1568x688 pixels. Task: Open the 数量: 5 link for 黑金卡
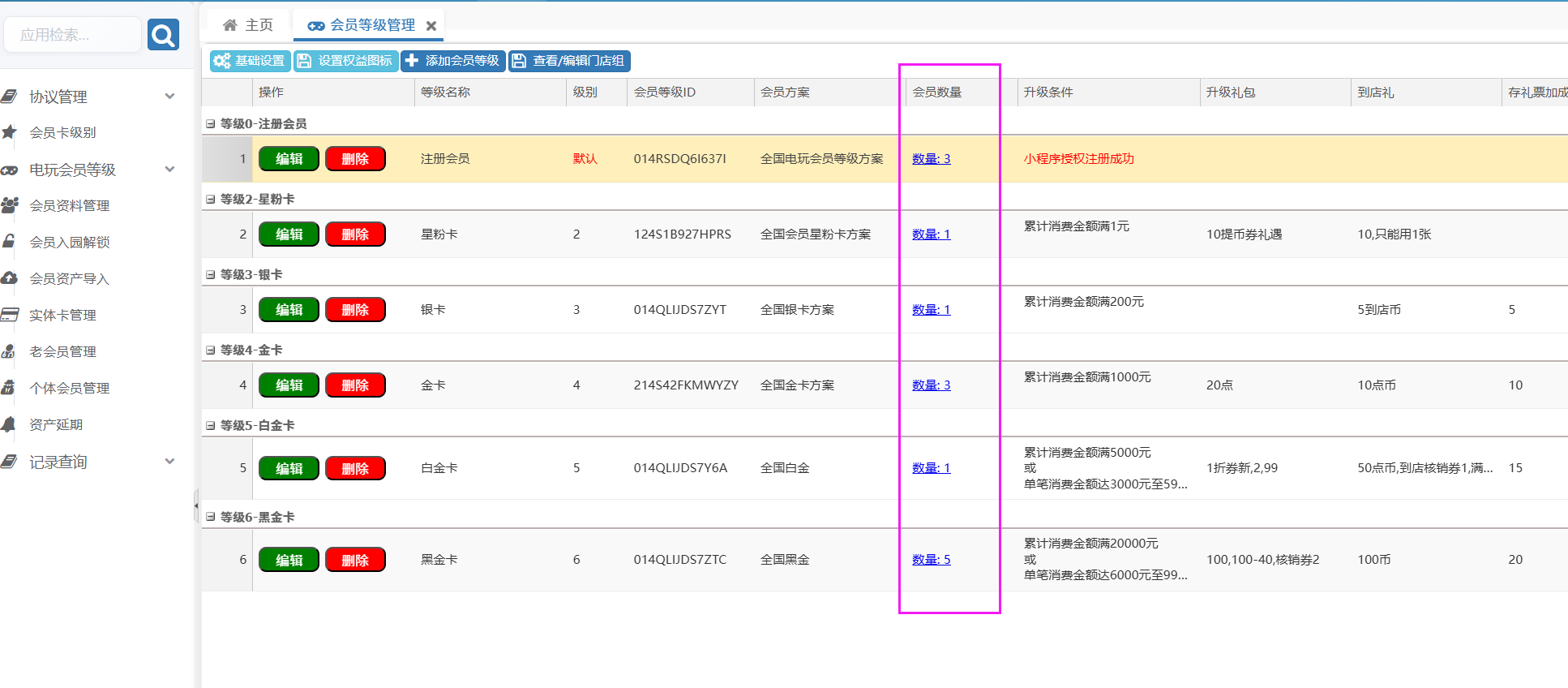pos(931,560)
